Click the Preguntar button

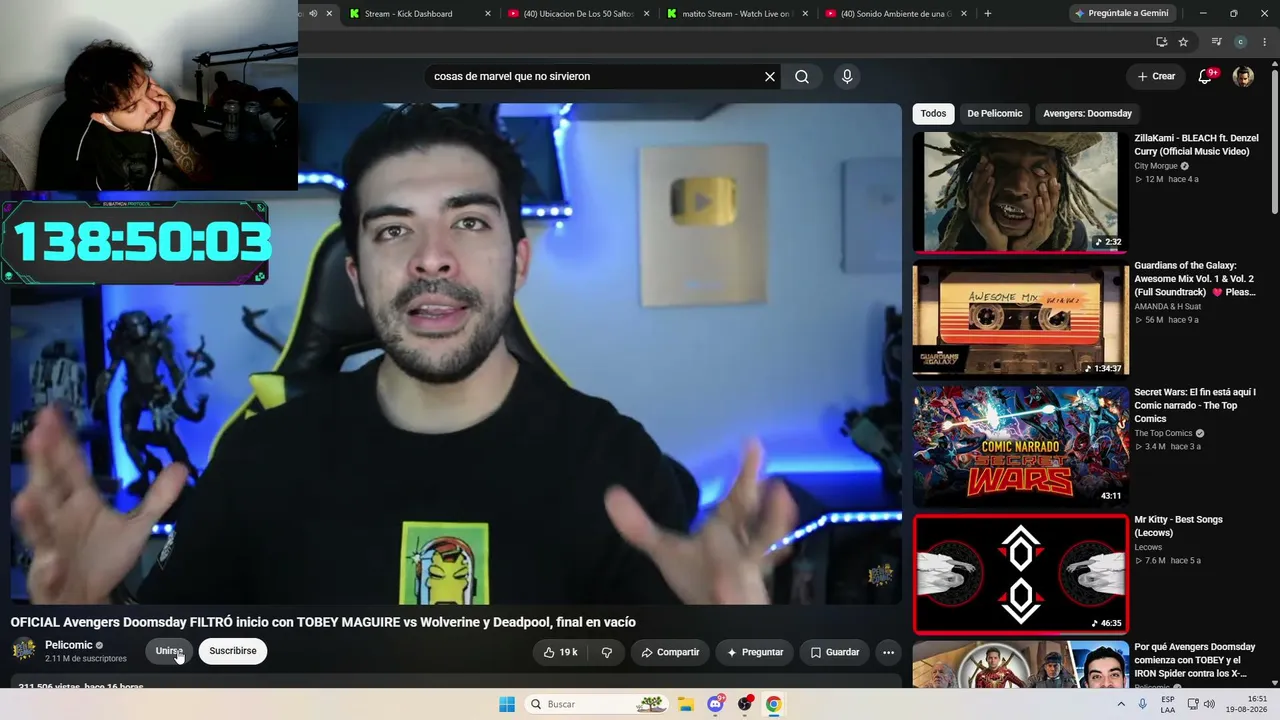[755, 652]
